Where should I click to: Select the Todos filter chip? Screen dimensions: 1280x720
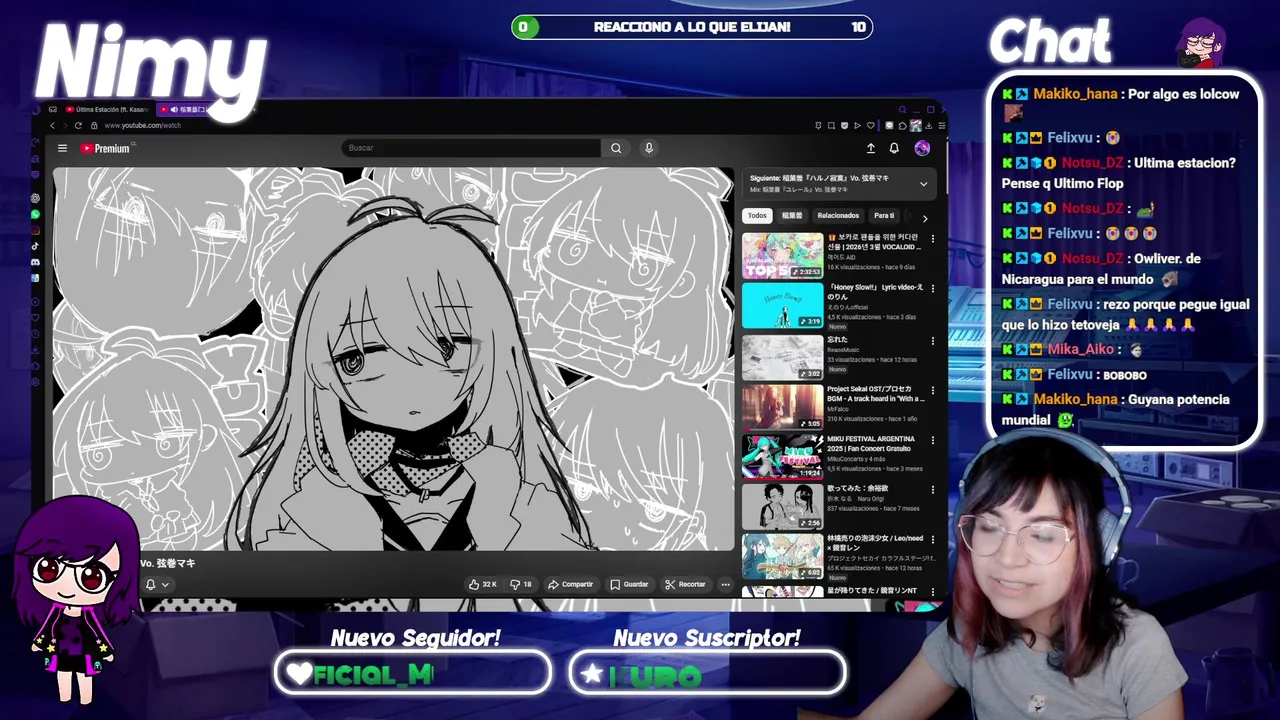(758, 215)
